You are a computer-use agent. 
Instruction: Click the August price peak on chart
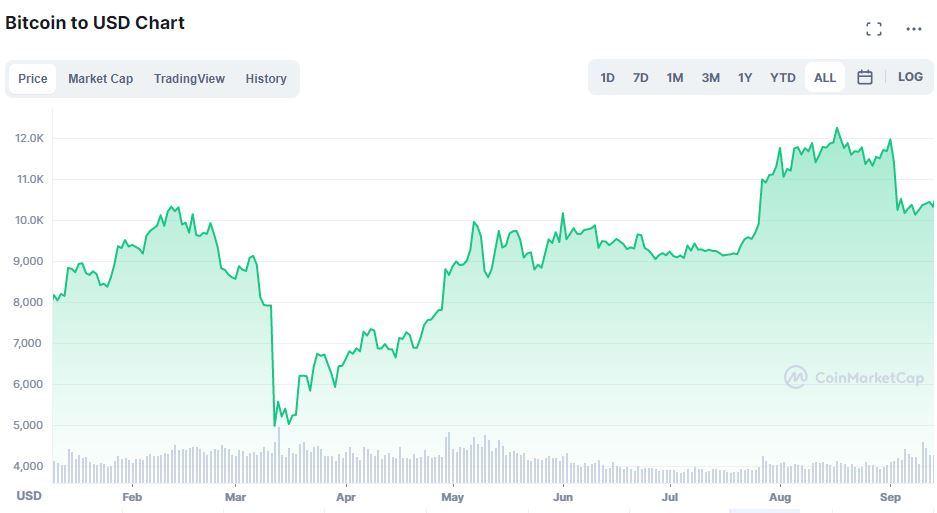pos(837,128)
